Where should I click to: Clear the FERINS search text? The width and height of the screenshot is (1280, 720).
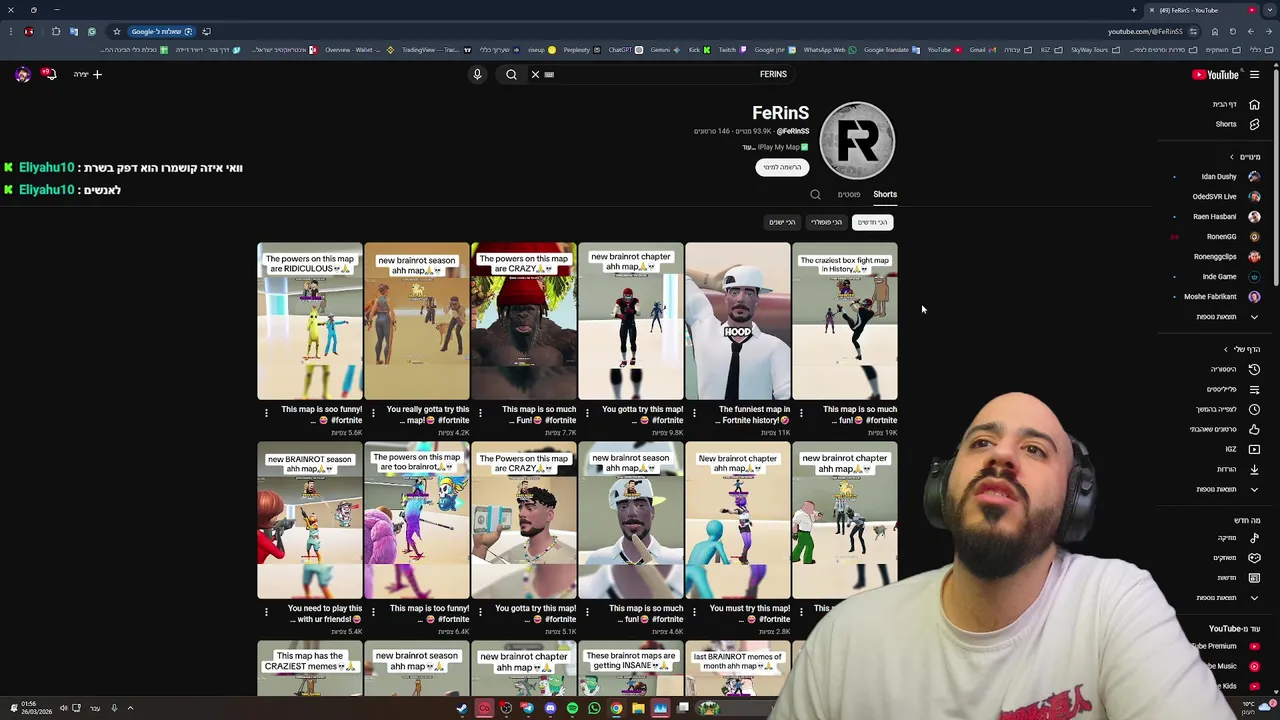pyautogui.click(x=535, y=74)
